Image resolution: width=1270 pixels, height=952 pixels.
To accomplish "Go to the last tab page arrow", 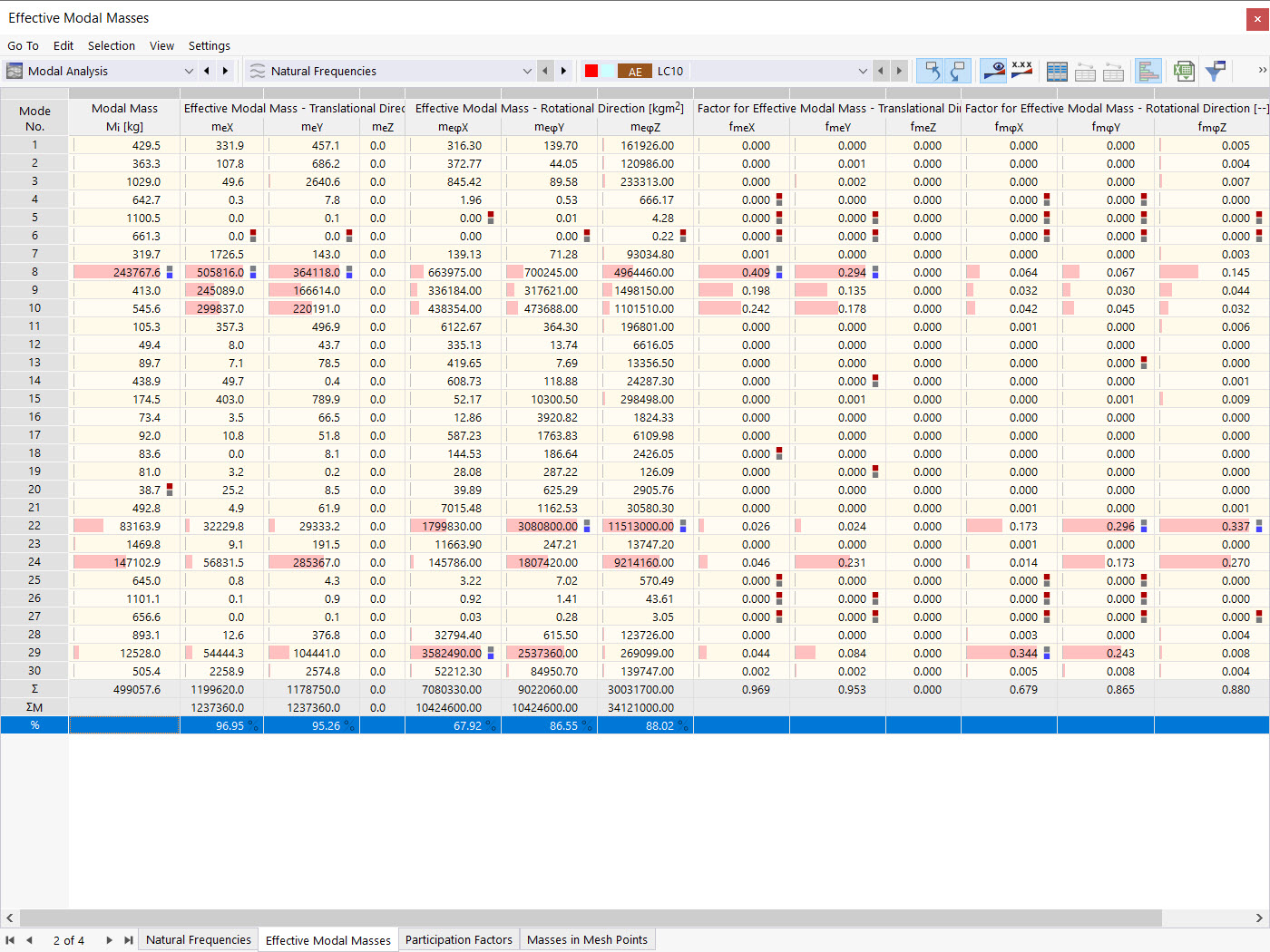I will 129,940.
